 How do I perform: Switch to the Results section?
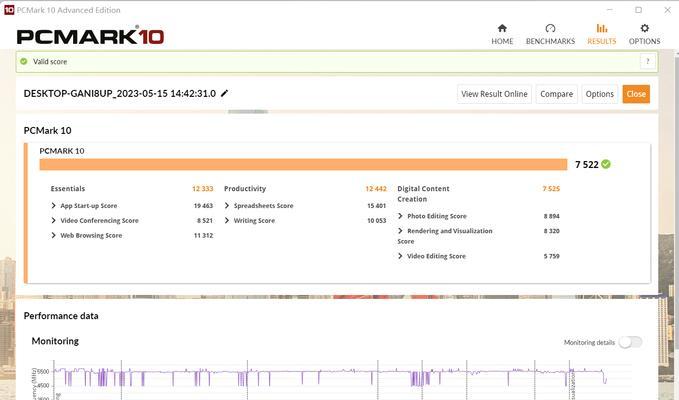tap(601, 34)
